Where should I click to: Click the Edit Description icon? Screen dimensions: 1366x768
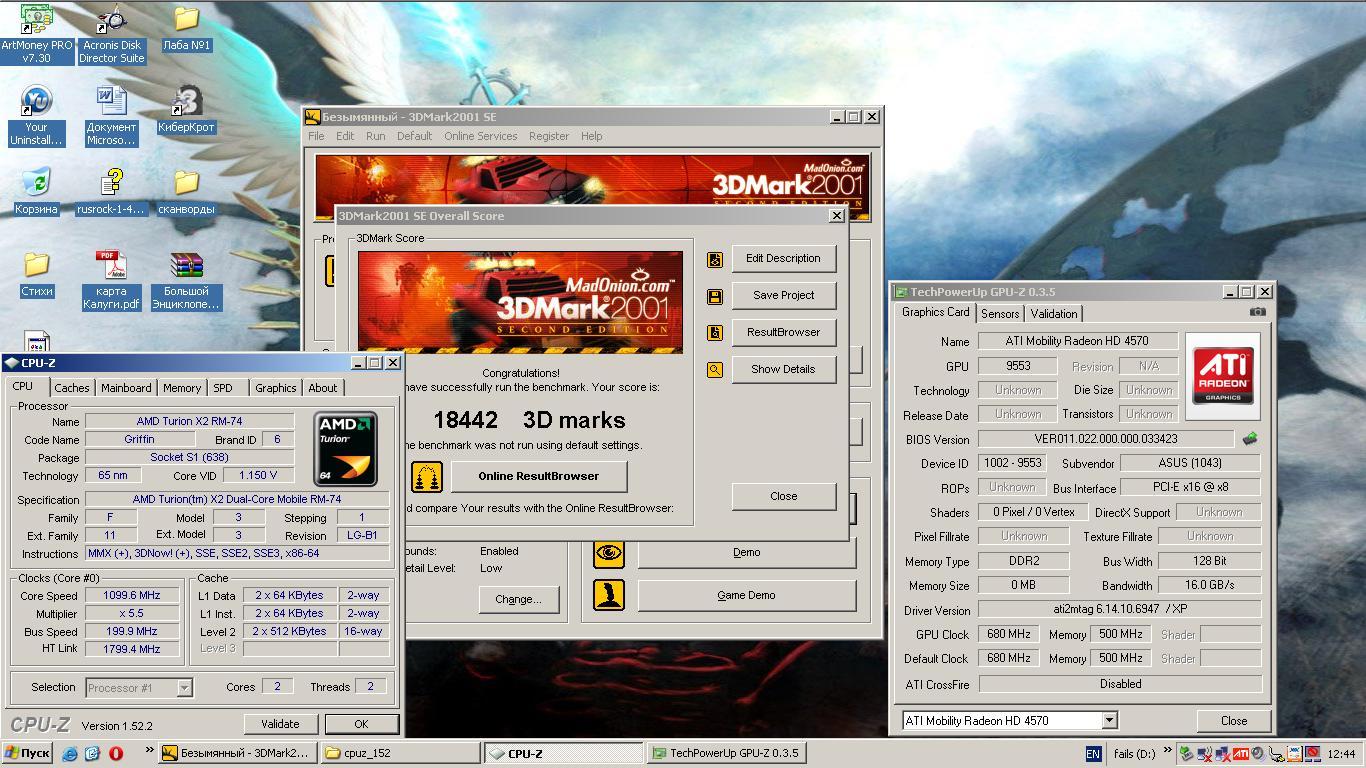715,259
